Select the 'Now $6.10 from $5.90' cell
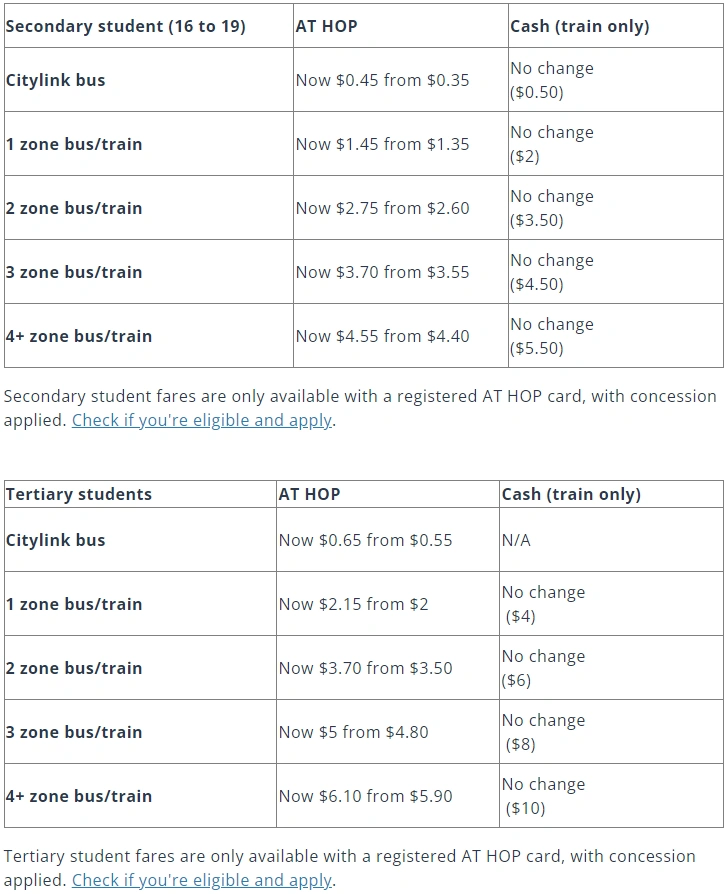The height and width of the screenshot is (894, 728). 365,796
